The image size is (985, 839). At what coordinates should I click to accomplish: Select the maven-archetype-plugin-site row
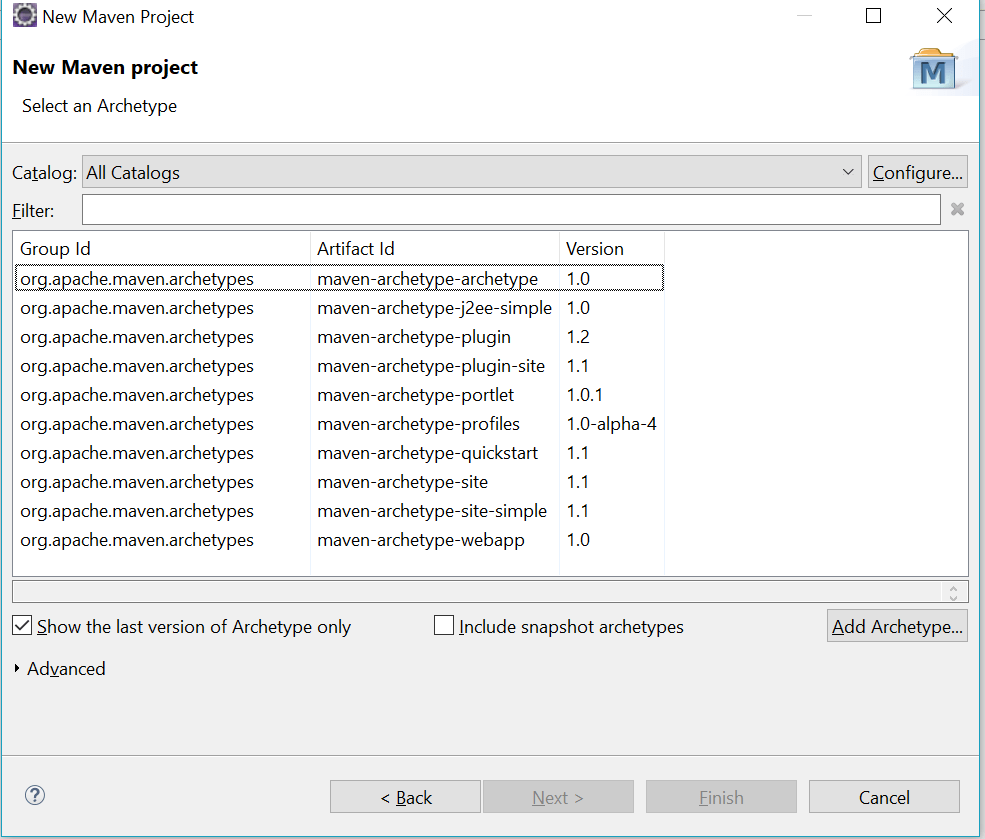point(339,365)
